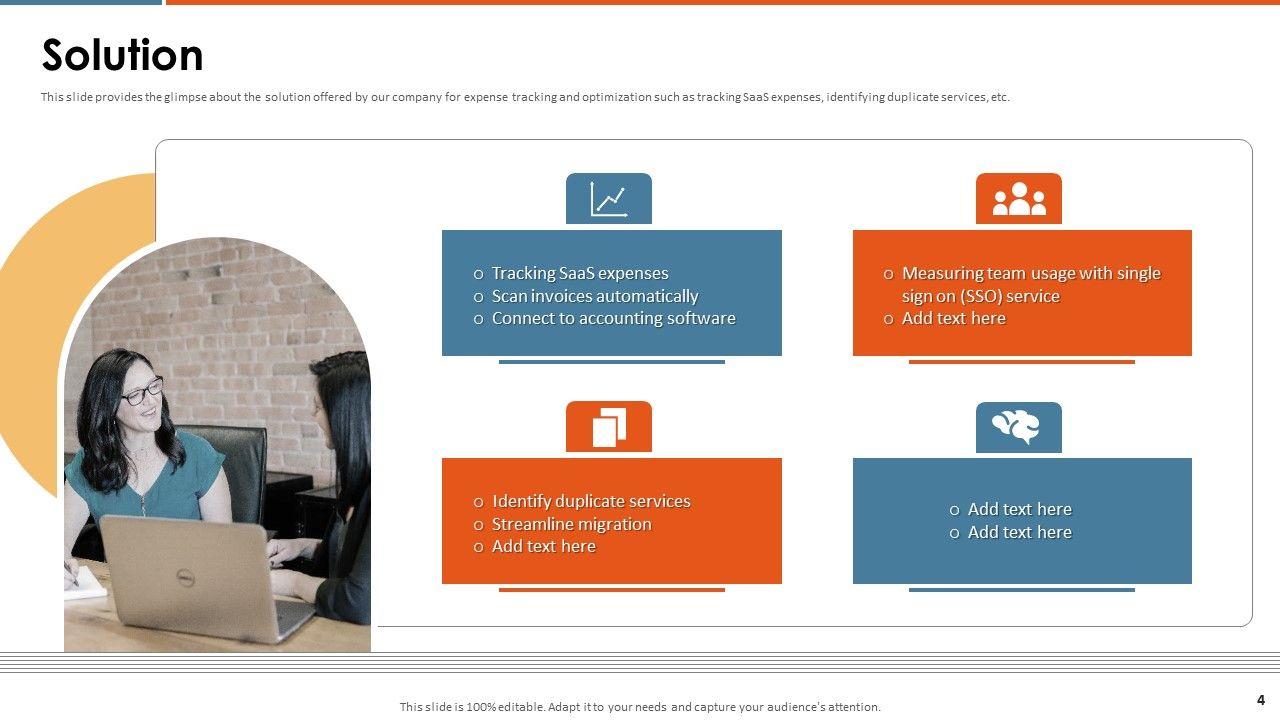The width and height of the screenshot is (1280, 720).
Task: Select the Solution slide title
Action: click(x=122, y=55)
